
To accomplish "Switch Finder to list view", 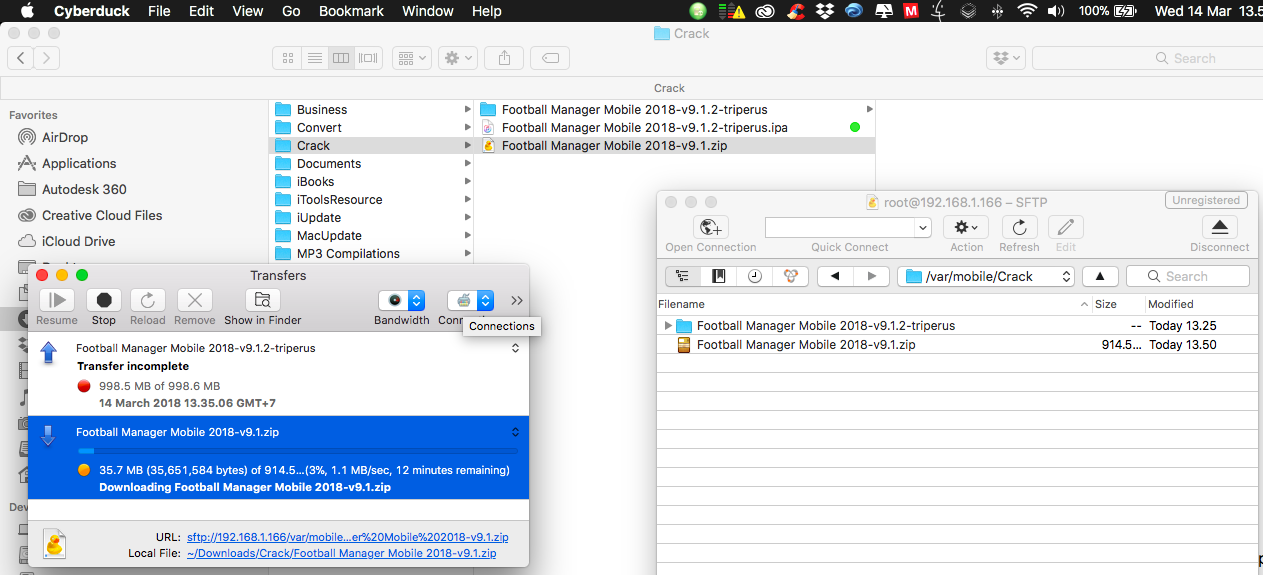I will point(314,58).
